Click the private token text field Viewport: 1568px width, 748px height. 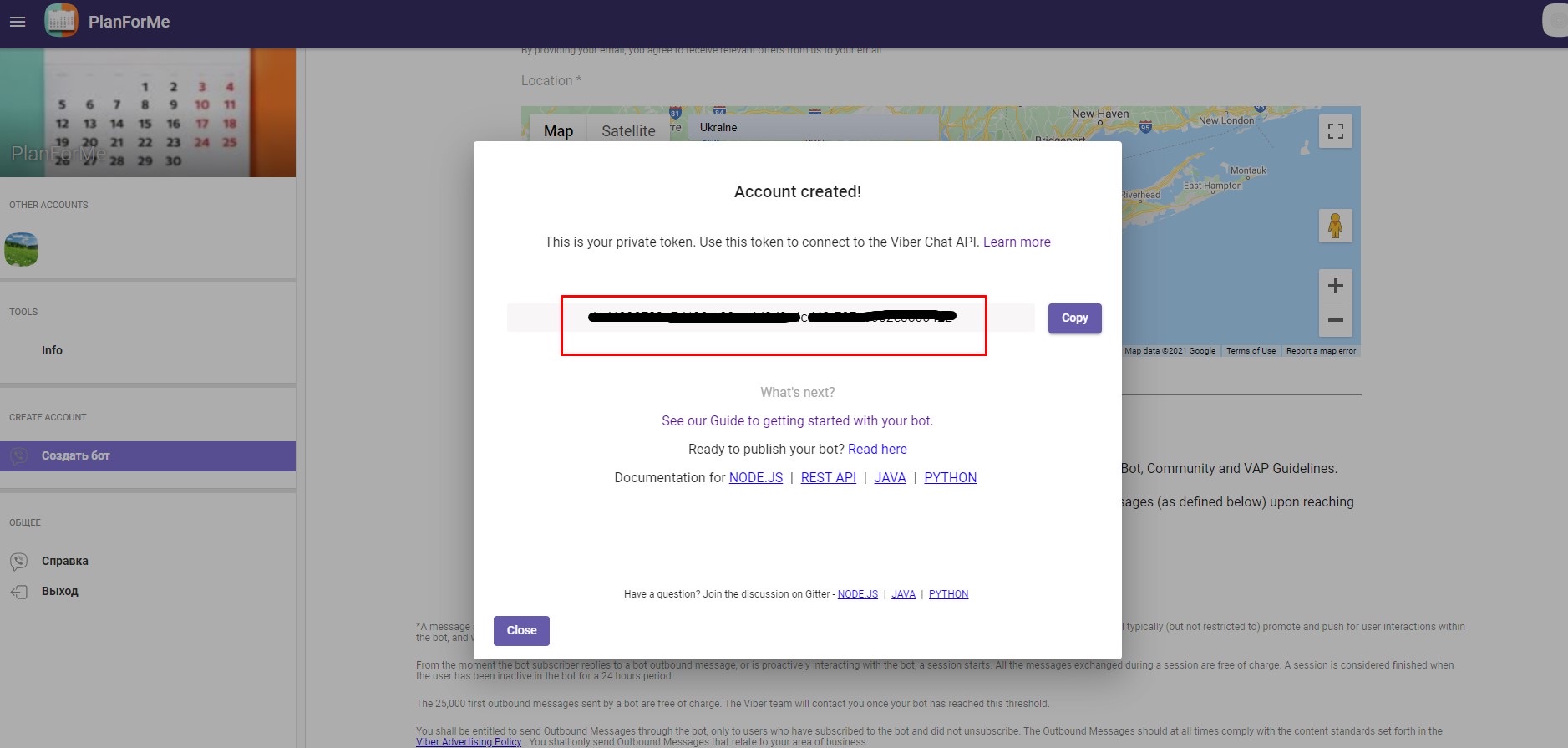pyautogui.click(x=770, y=318)
